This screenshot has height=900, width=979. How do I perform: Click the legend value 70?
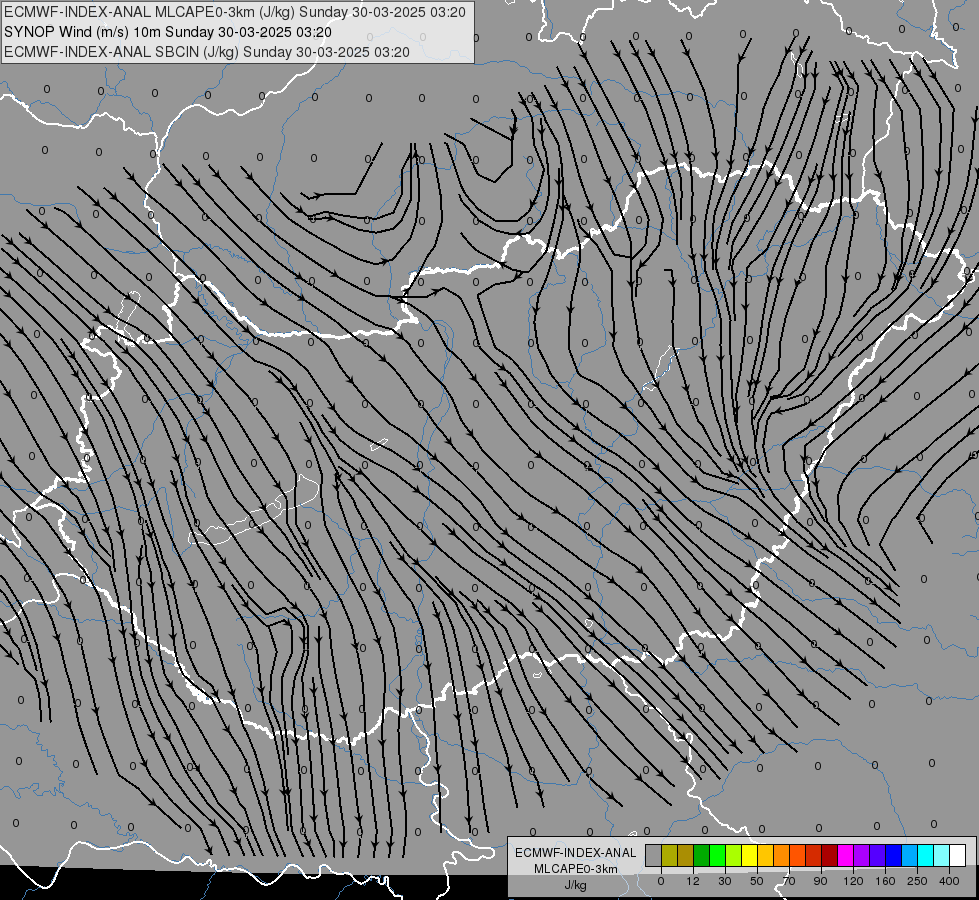789,881
